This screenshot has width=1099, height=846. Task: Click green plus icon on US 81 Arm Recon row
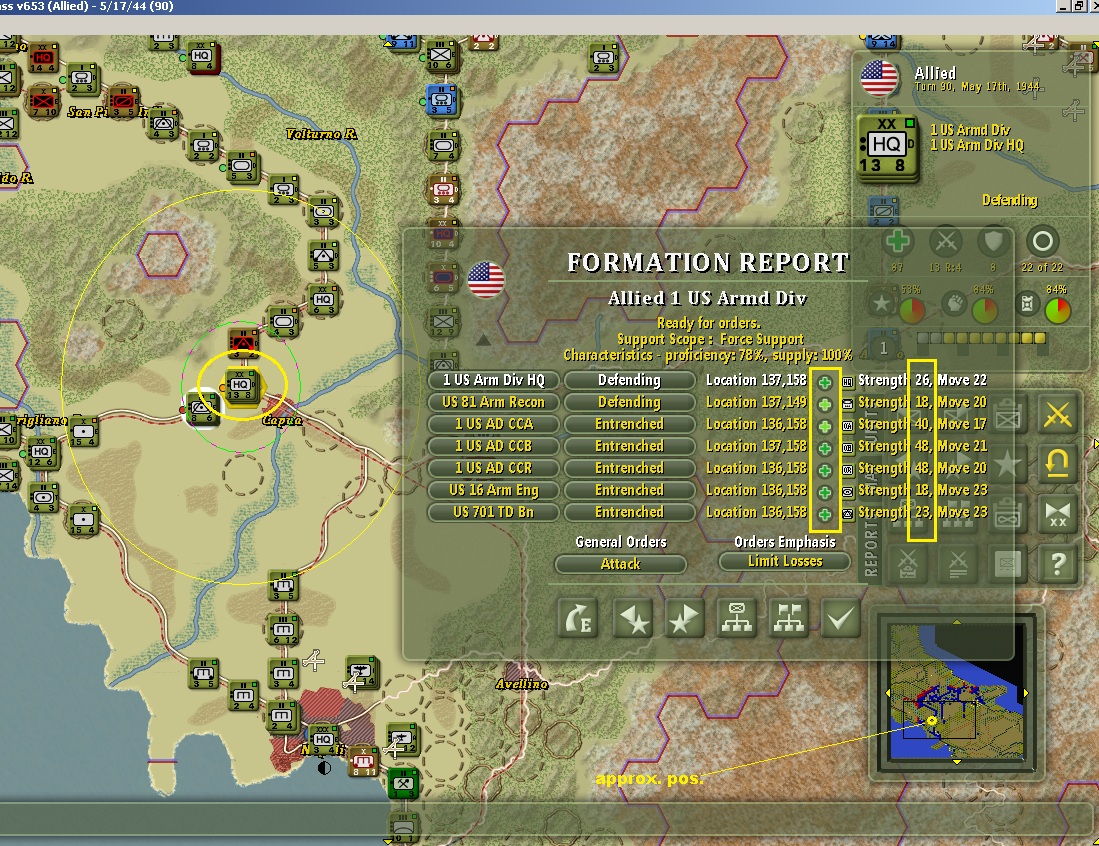click(825, 404)
